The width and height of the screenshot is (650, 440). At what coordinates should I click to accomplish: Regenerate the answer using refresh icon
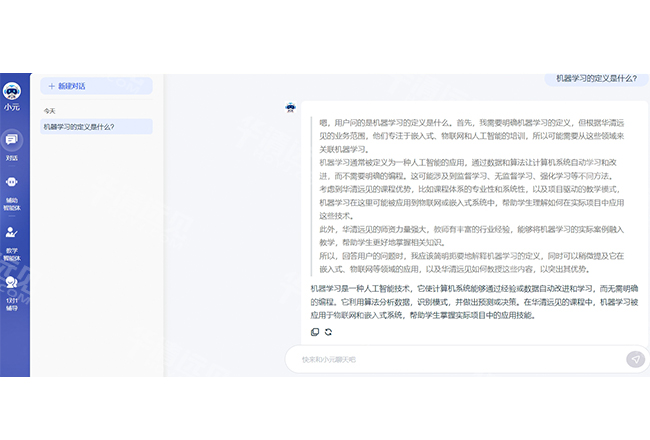[328, 332]
